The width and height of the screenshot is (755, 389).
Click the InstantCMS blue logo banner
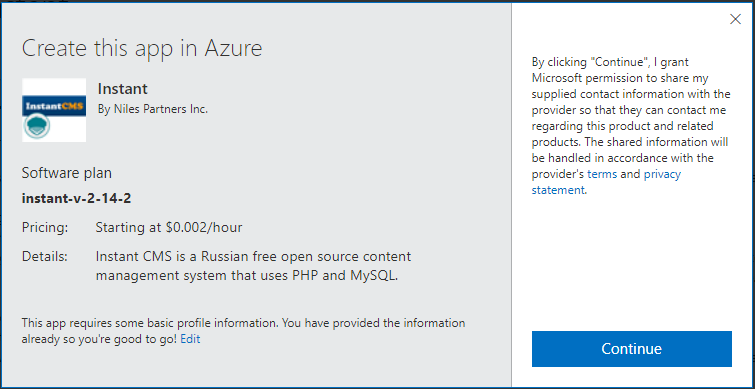pos(54,105)
